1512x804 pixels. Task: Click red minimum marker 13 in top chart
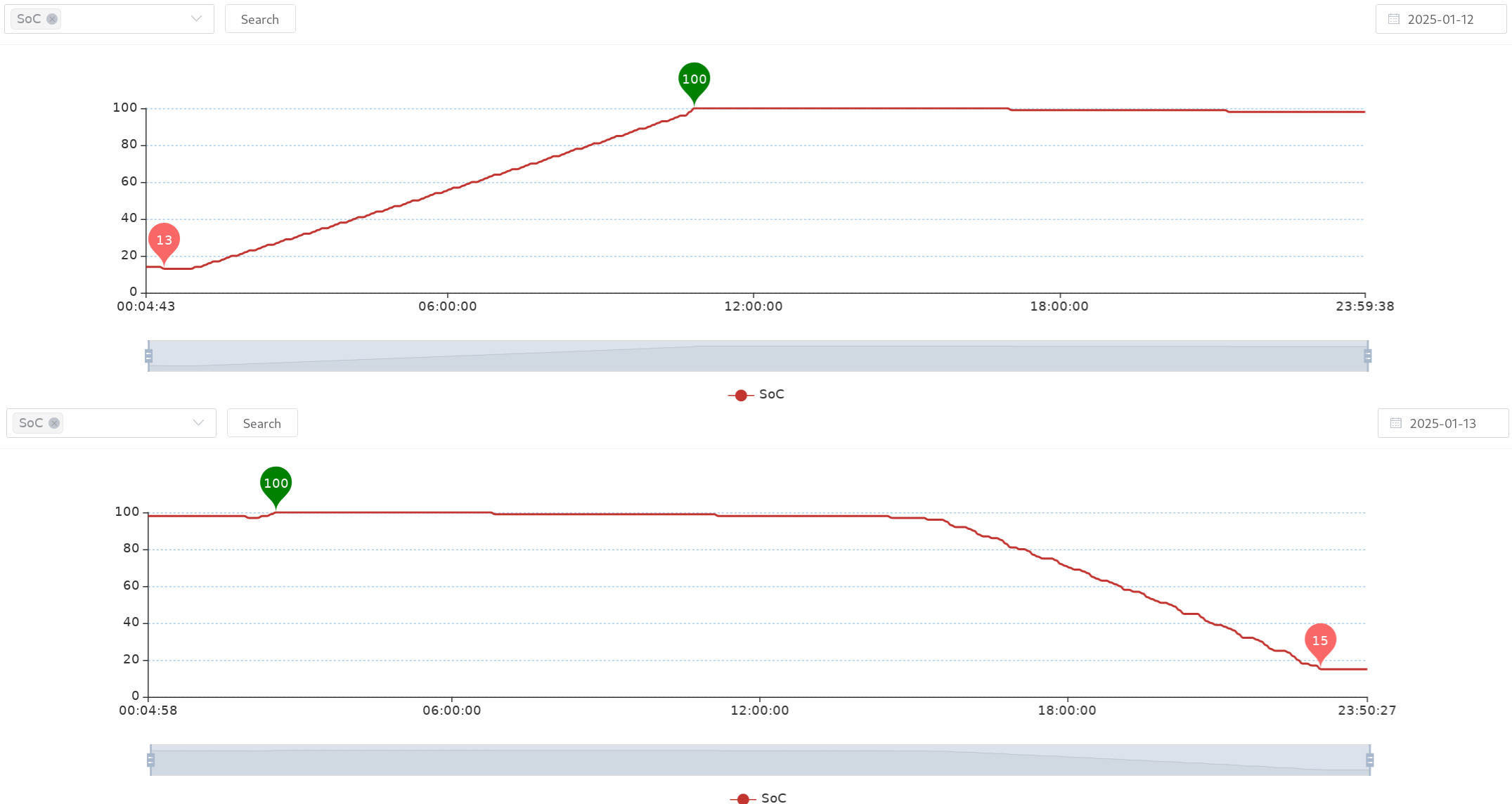pos(164,240)
